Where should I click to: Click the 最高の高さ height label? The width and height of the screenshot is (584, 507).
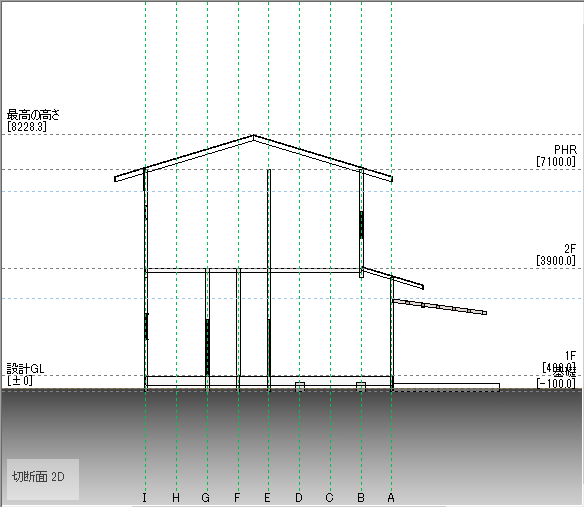coord(33,115)
